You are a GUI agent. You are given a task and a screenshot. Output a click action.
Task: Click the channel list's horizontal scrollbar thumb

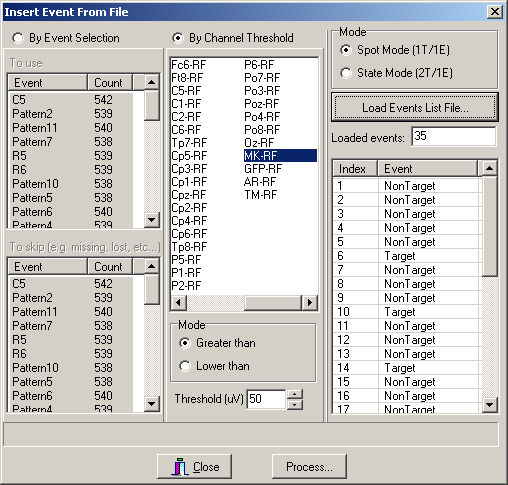click(273, 302)
